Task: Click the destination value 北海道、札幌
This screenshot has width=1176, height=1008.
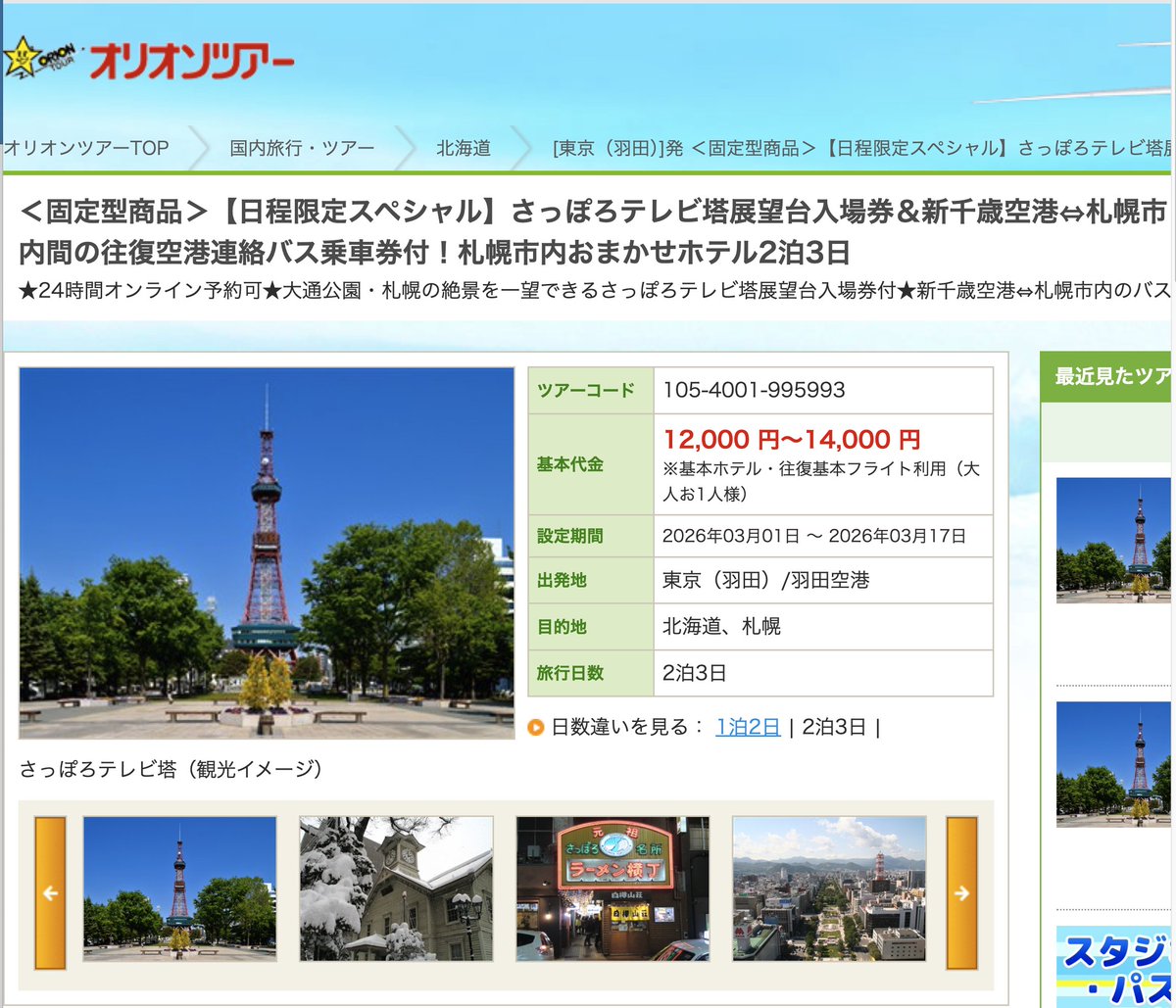Action: tap(721, 626)
